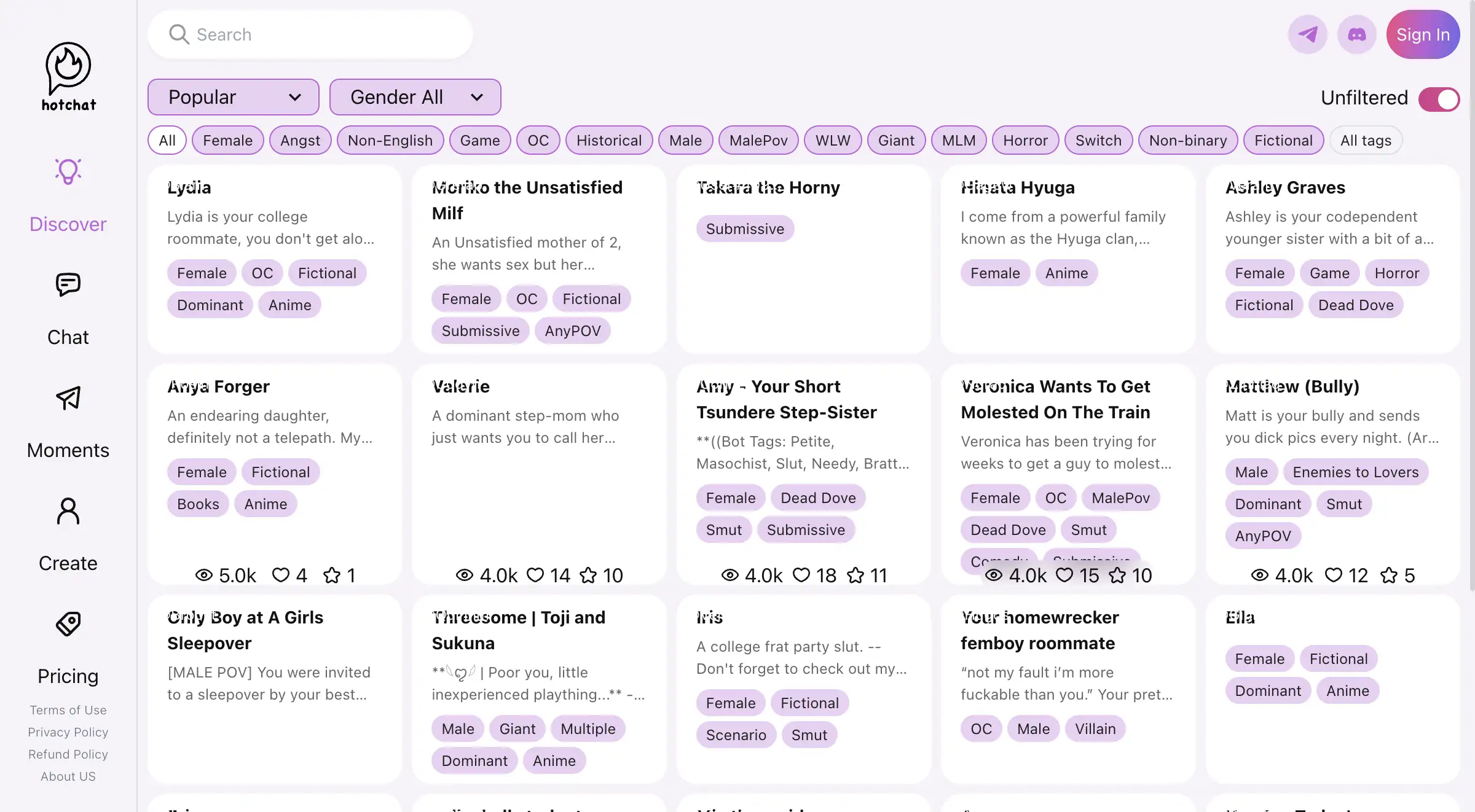The width and height of the screenshot is (1475, 812).
Task: Click the hotchat flame logo
Action: point(68,77)
